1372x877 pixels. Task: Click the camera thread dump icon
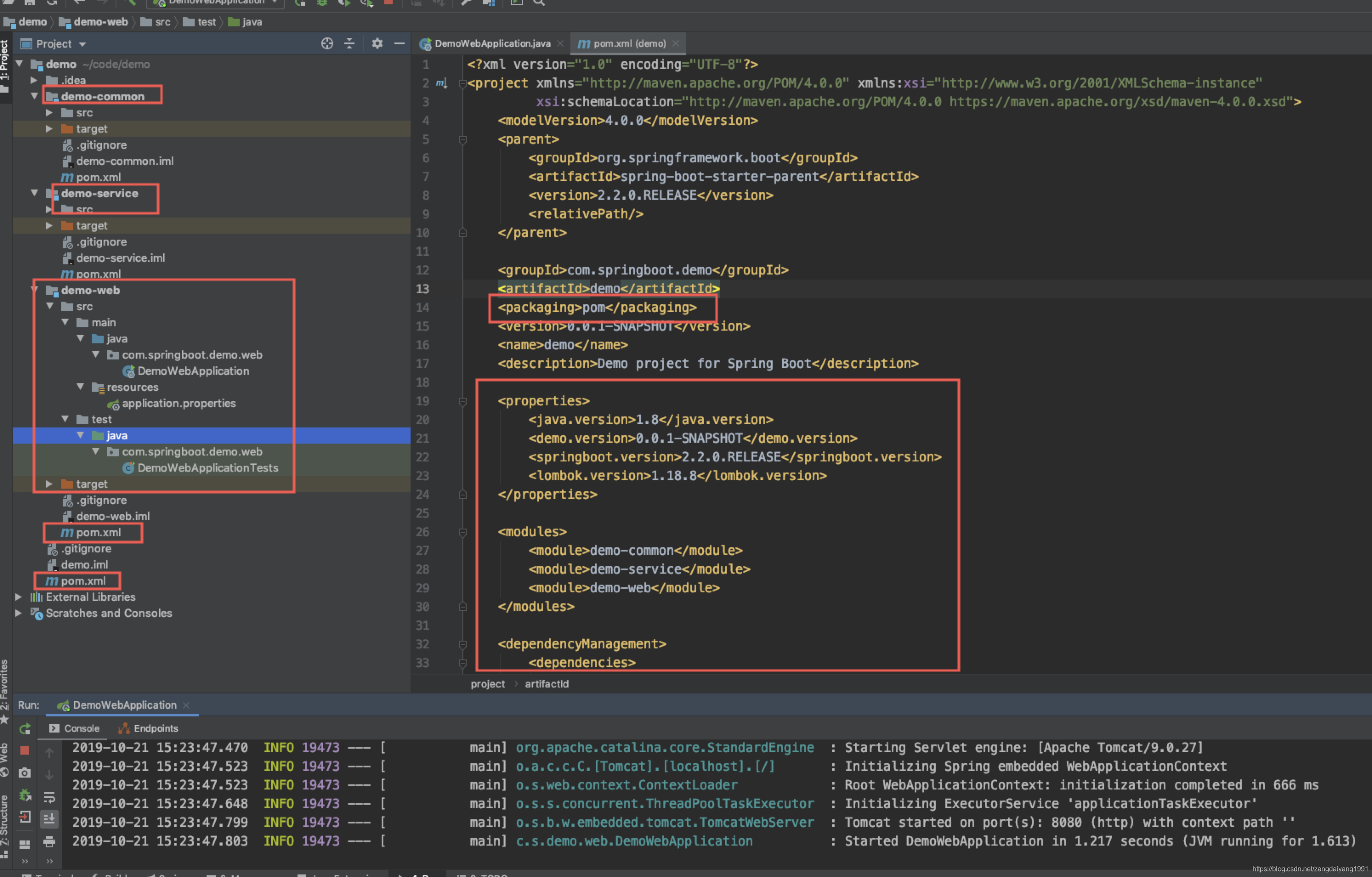[25, 773]
